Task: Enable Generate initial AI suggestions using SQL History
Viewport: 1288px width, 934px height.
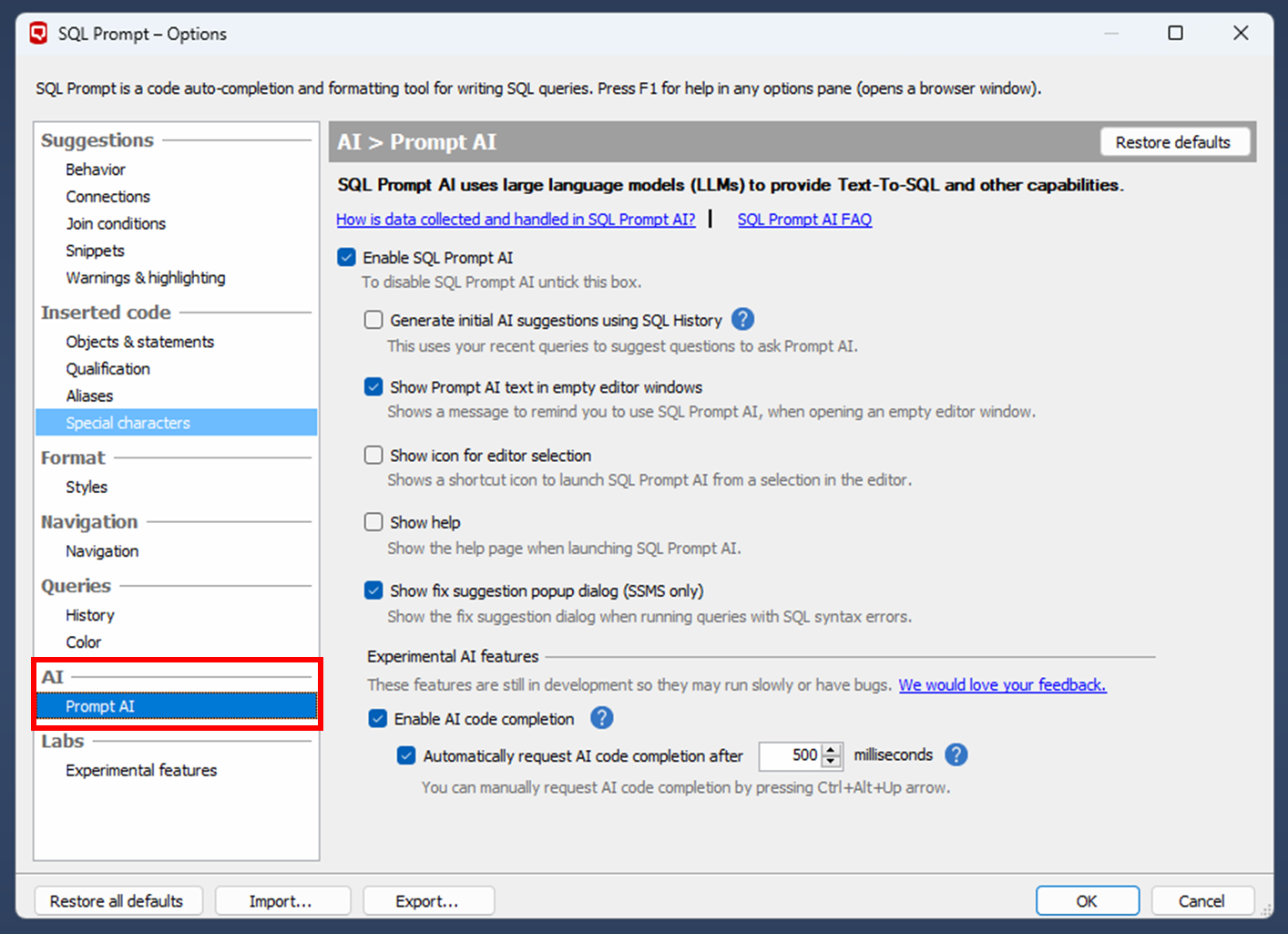Action: (x=373, y=320)
